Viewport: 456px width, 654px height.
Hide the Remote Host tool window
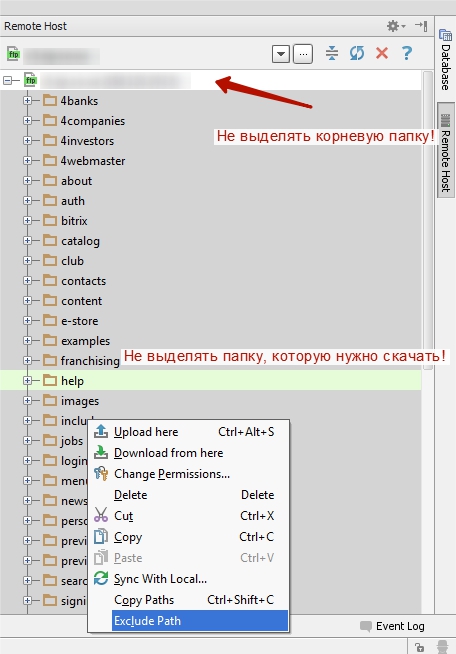[421, 26]
